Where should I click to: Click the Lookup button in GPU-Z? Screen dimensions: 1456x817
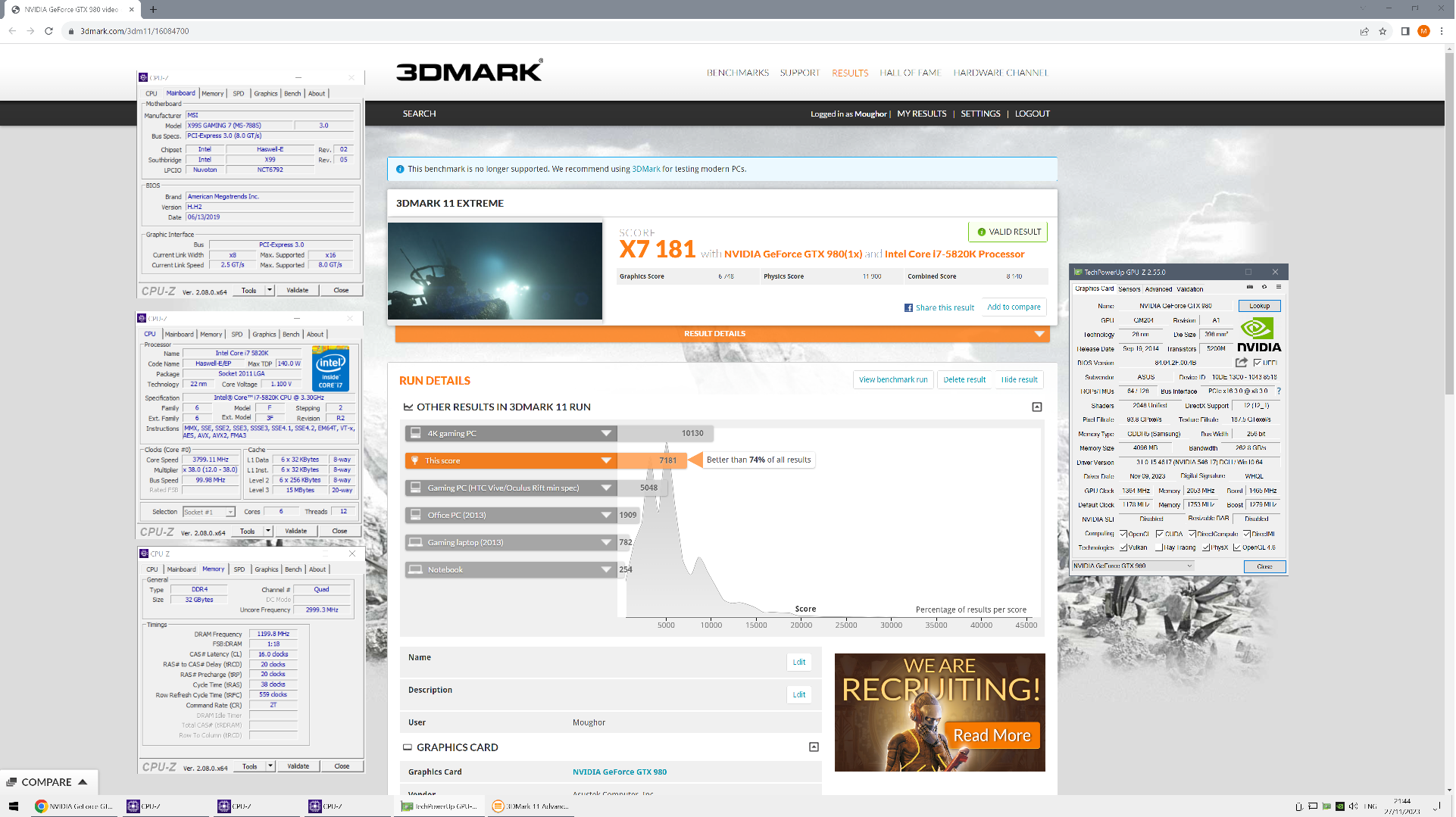coord(1260,307)
